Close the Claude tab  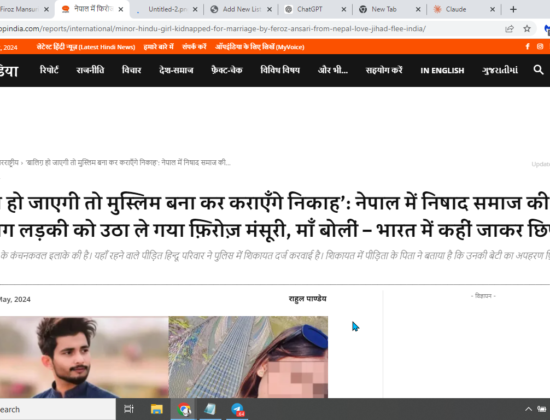pyautogui.click(x=492, y=9)
